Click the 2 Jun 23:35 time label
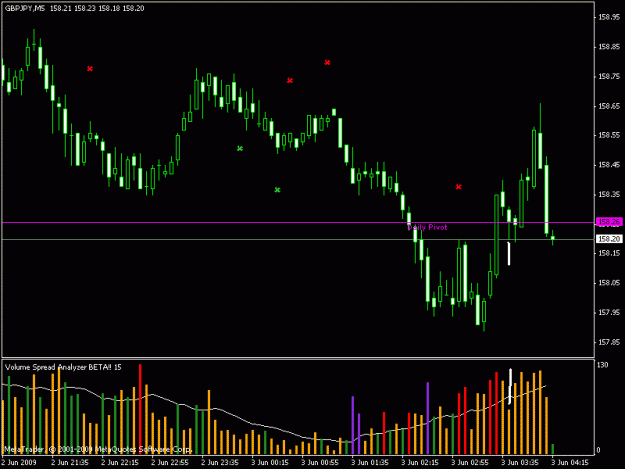 click(220, 463)
